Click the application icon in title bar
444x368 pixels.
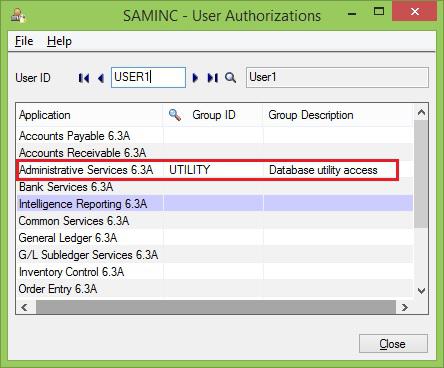point(17,15)
